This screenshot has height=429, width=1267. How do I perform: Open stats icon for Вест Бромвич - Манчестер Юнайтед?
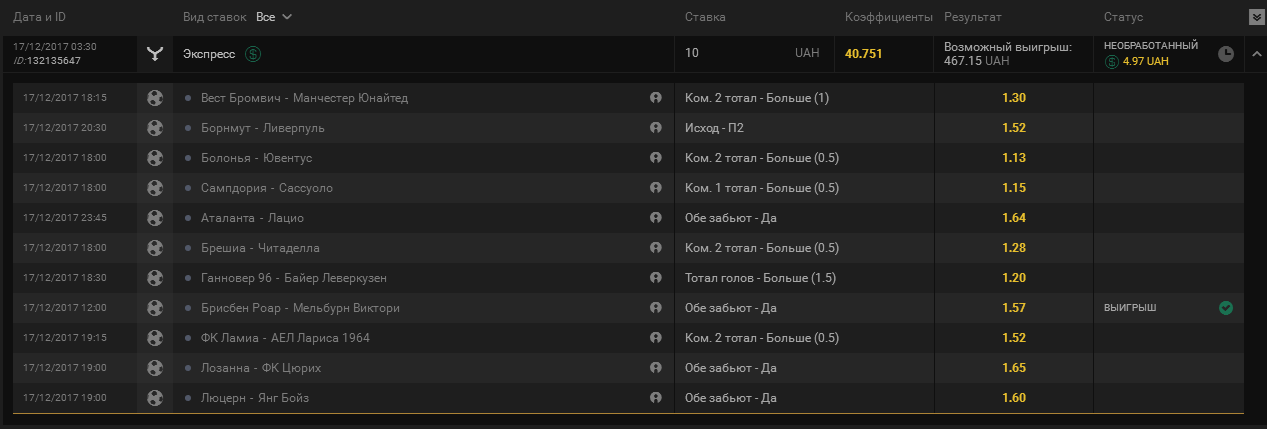pos(656,98)
